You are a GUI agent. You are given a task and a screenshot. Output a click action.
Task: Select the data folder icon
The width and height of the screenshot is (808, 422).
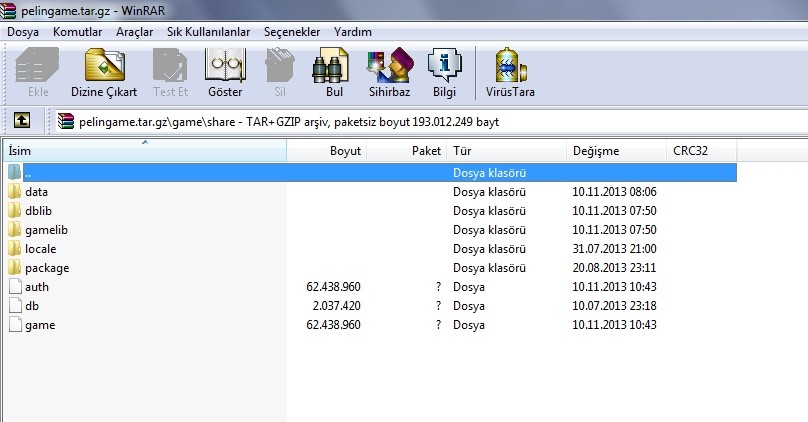coord(14,192)
